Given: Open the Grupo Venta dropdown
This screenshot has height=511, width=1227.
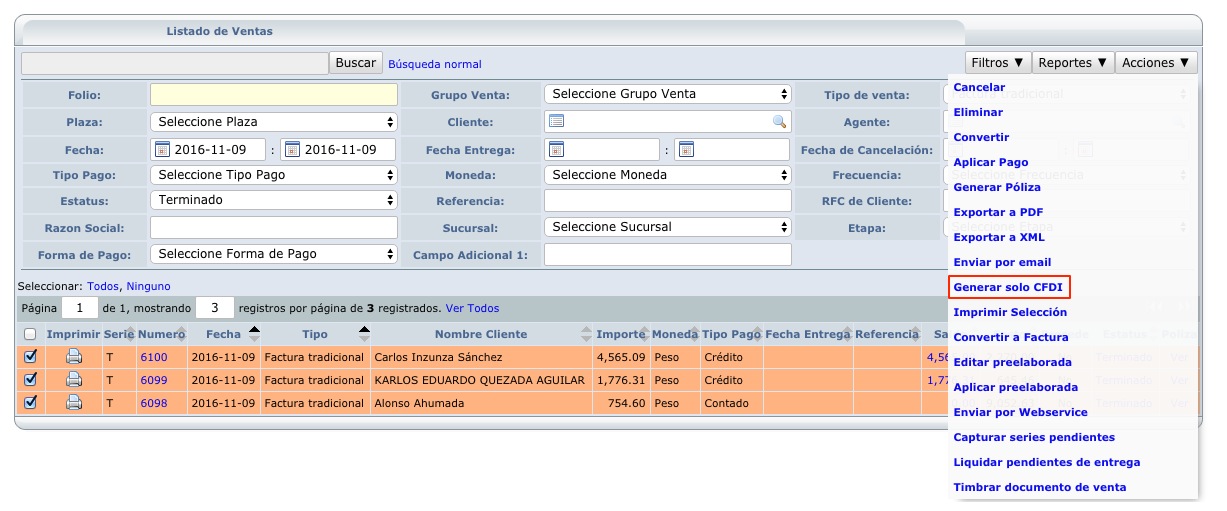Looking at the screenshot, I should [668, 94].
